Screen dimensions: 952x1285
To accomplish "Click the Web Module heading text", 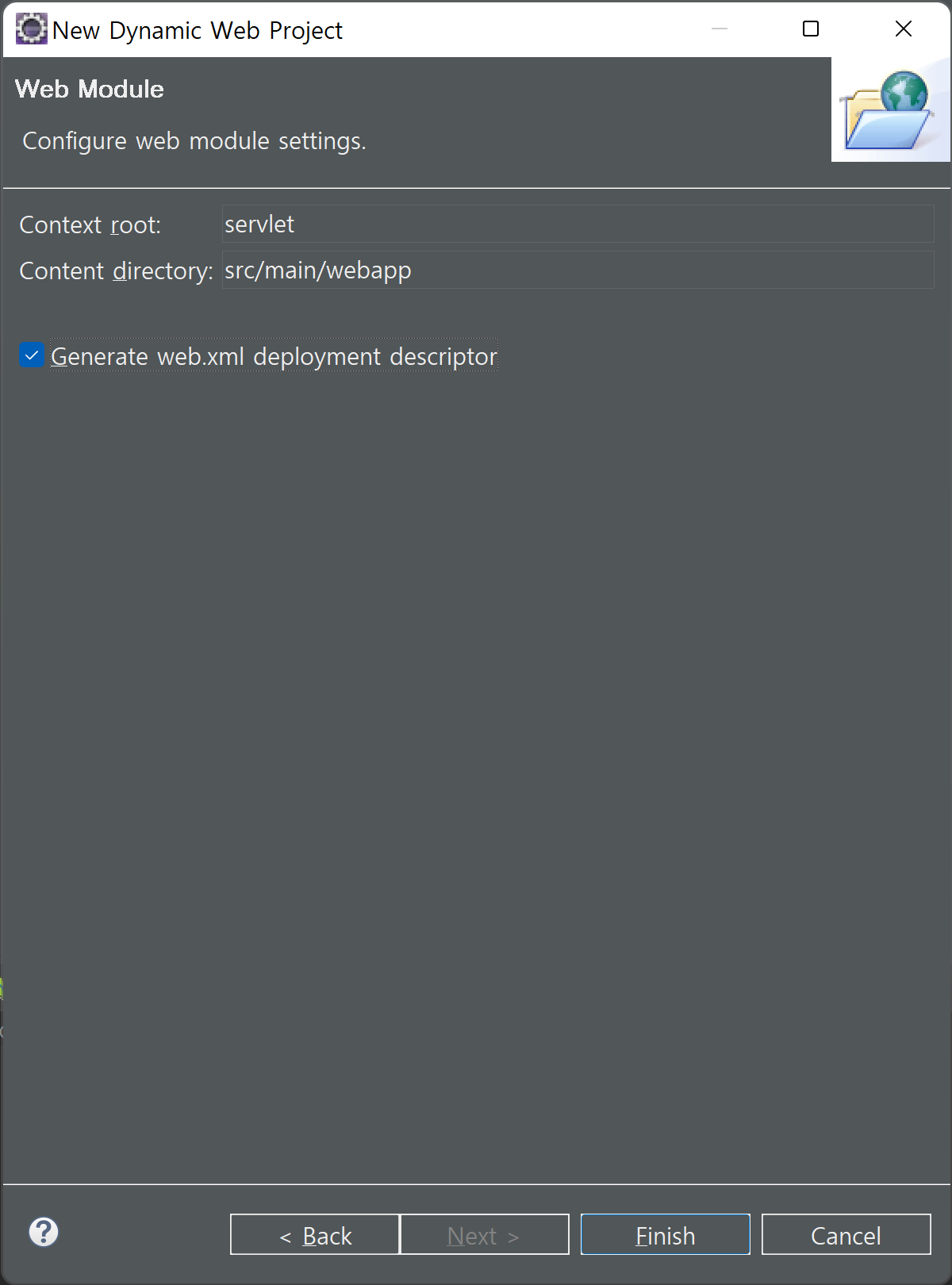I will 90,89.
